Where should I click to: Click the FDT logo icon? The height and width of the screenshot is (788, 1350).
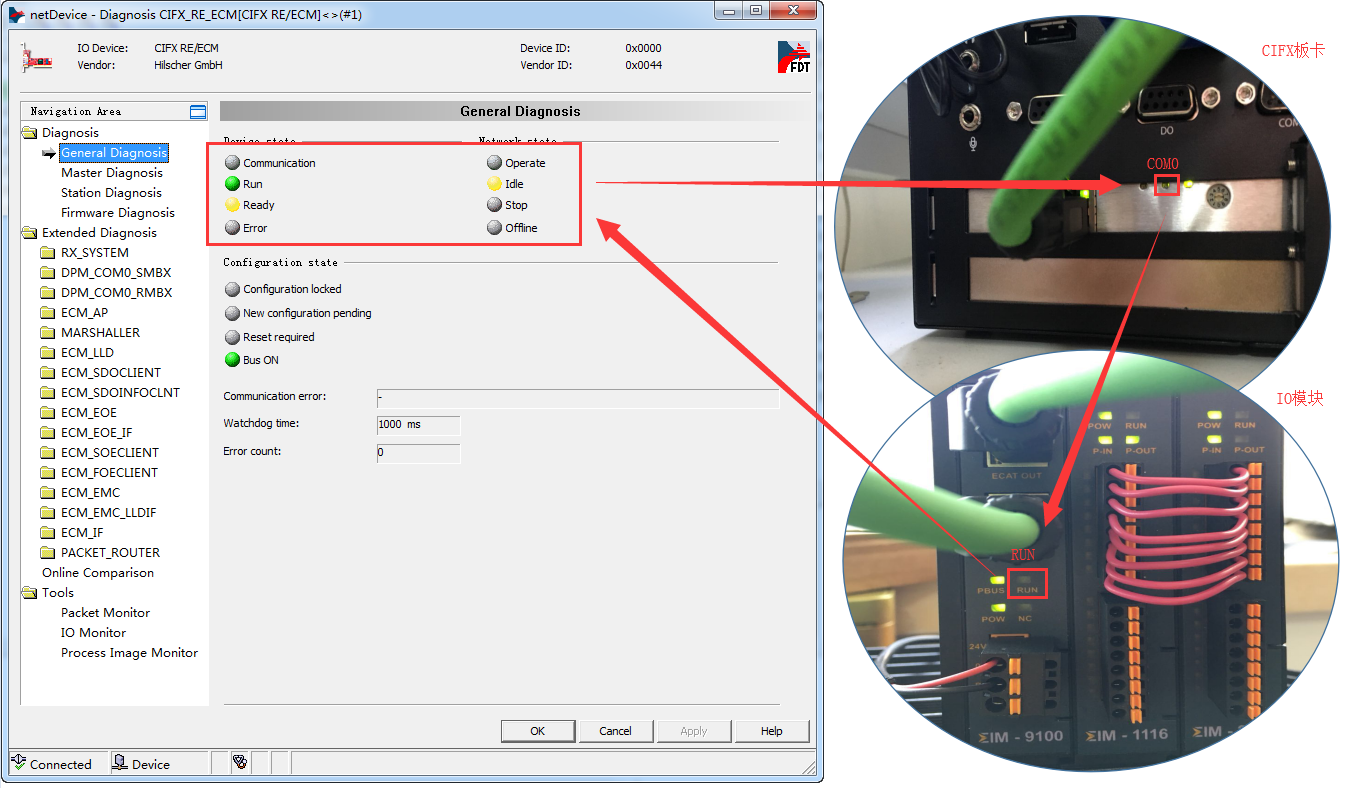(x=794, y=57)
